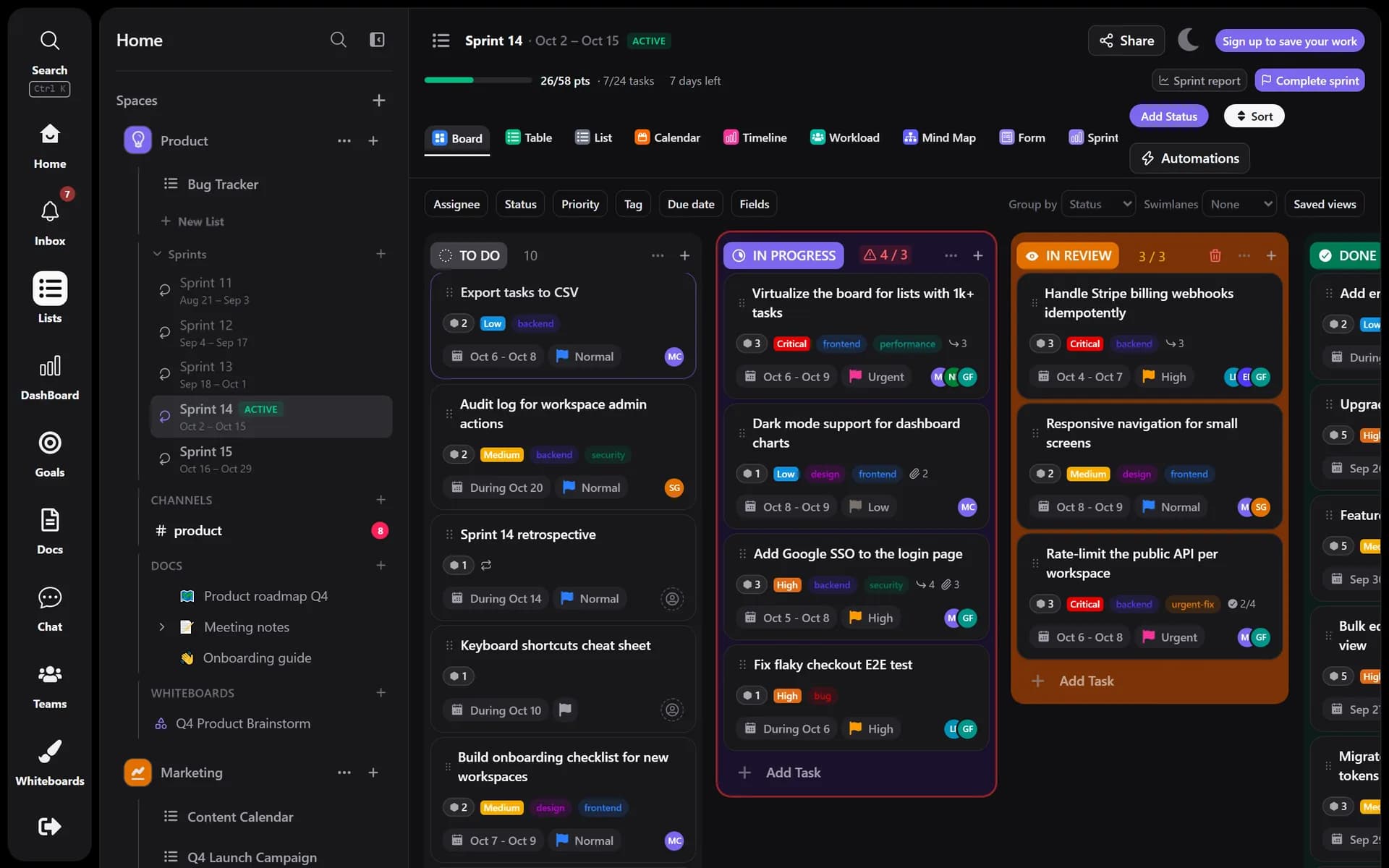Go to DashBoard in the left rail
The width and height of the screenshot is (1389, 868).
(x=49, y=378)
